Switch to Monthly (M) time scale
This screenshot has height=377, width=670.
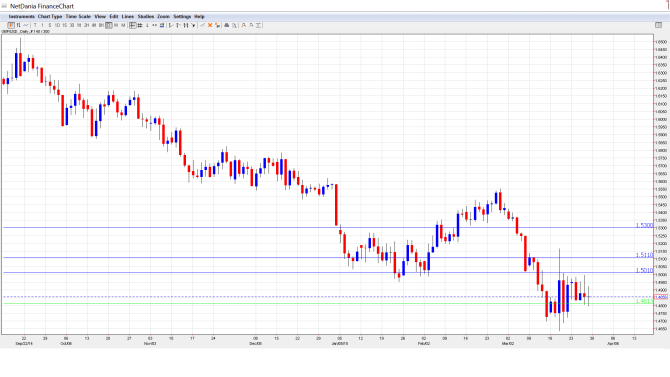(x=123, y=26)
